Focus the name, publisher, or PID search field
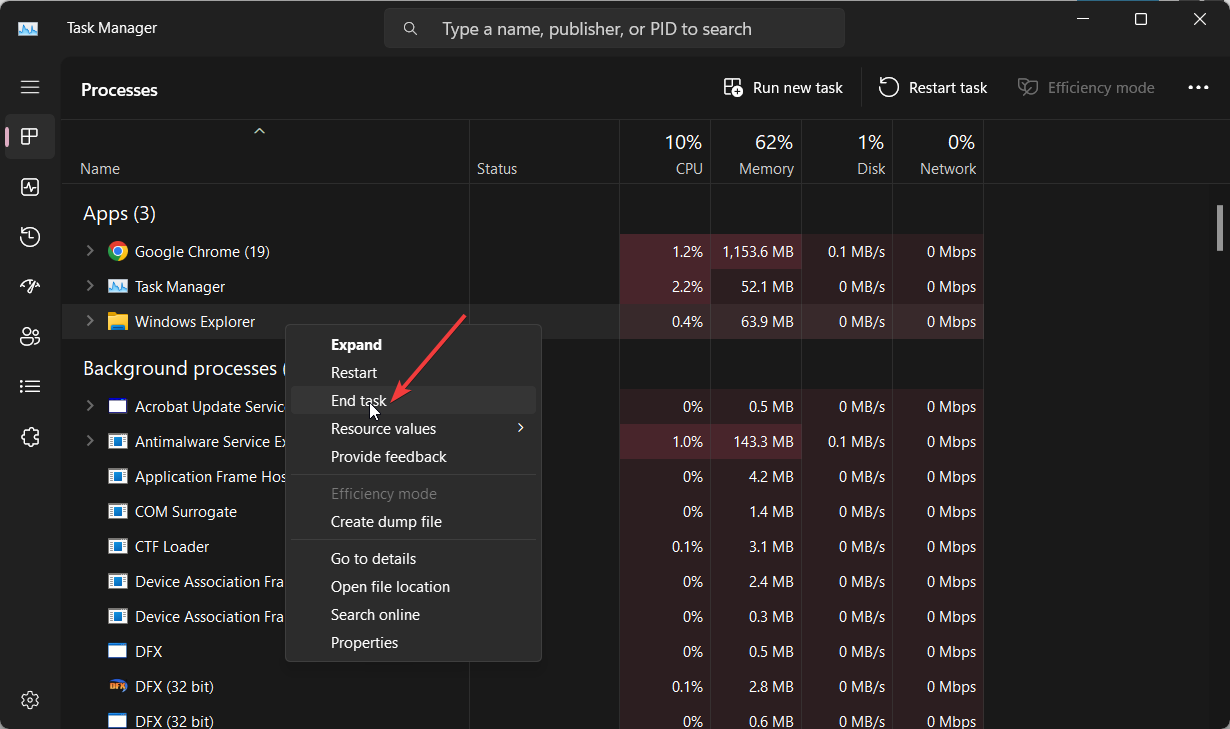The image size is (1230, 729). pos(614,29)
